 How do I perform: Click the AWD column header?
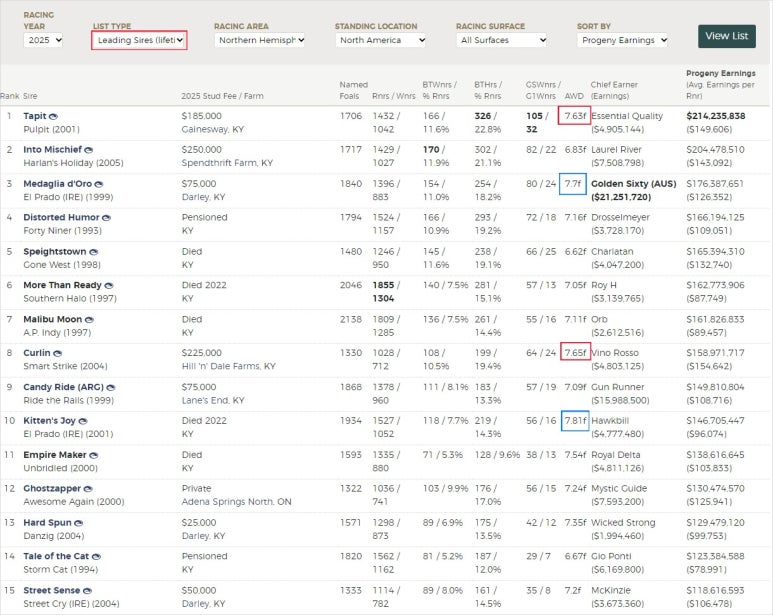(574, 96)
